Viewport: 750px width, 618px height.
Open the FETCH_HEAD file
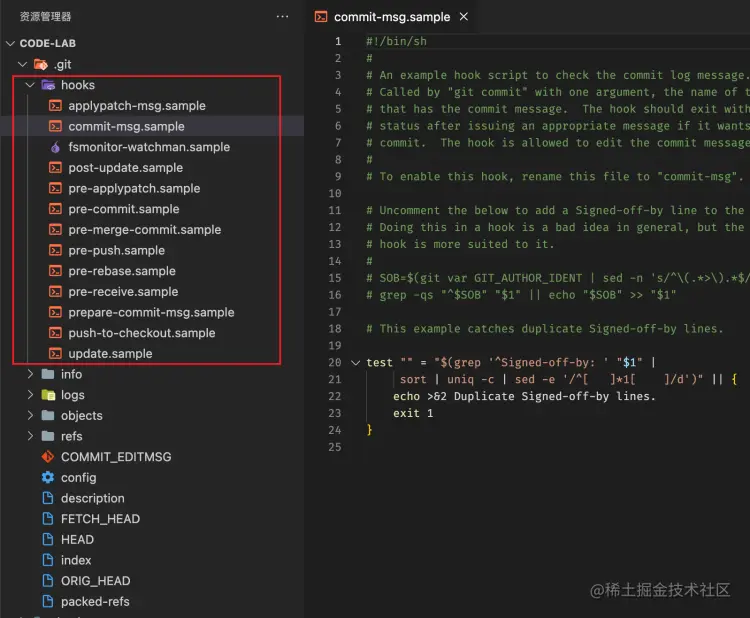coord(100,519)
